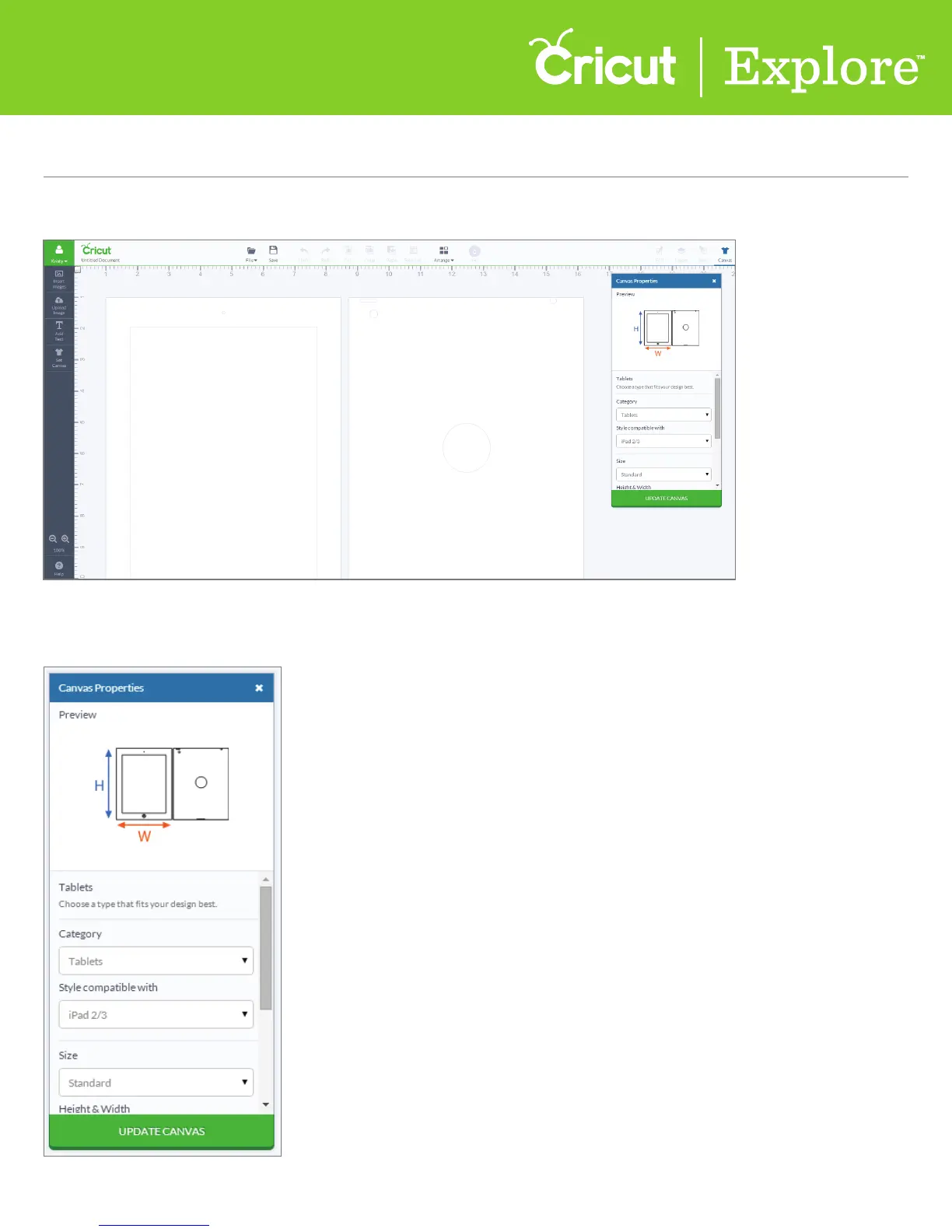952x1232 pixels.
Task: Click the "Untitled Document" title under the logo
Action: point(100,261)
